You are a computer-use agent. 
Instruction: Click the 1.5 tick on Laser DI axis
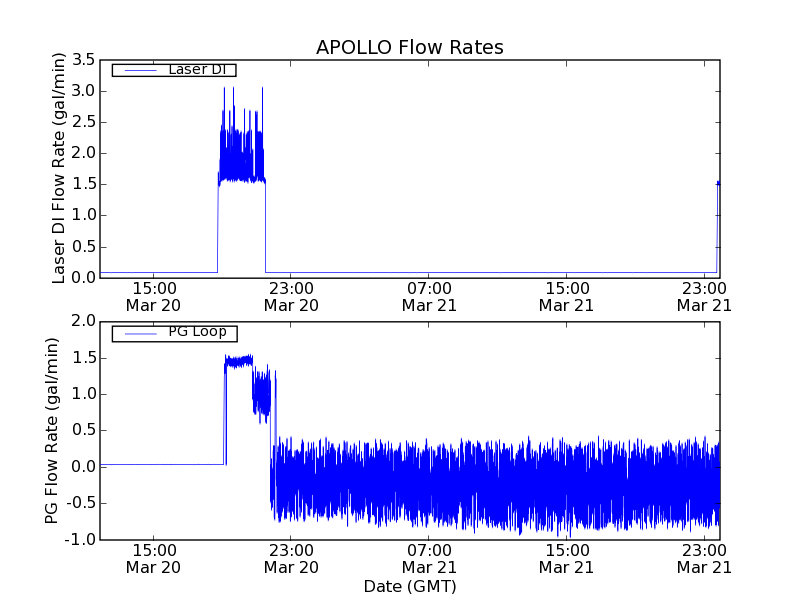click(84, 184)
